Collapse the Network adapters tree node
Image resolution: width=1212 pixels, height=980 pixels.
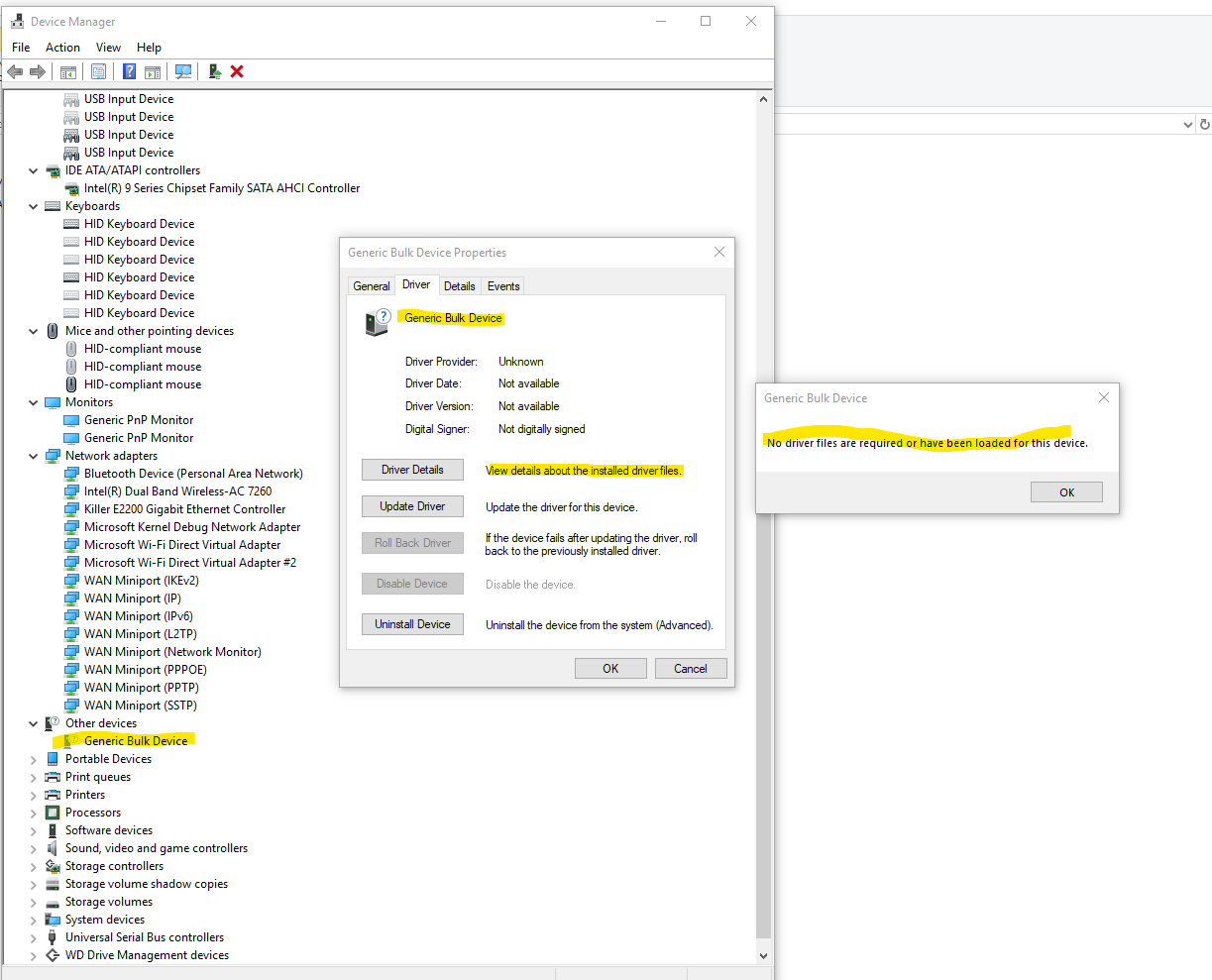pos(33,456)
